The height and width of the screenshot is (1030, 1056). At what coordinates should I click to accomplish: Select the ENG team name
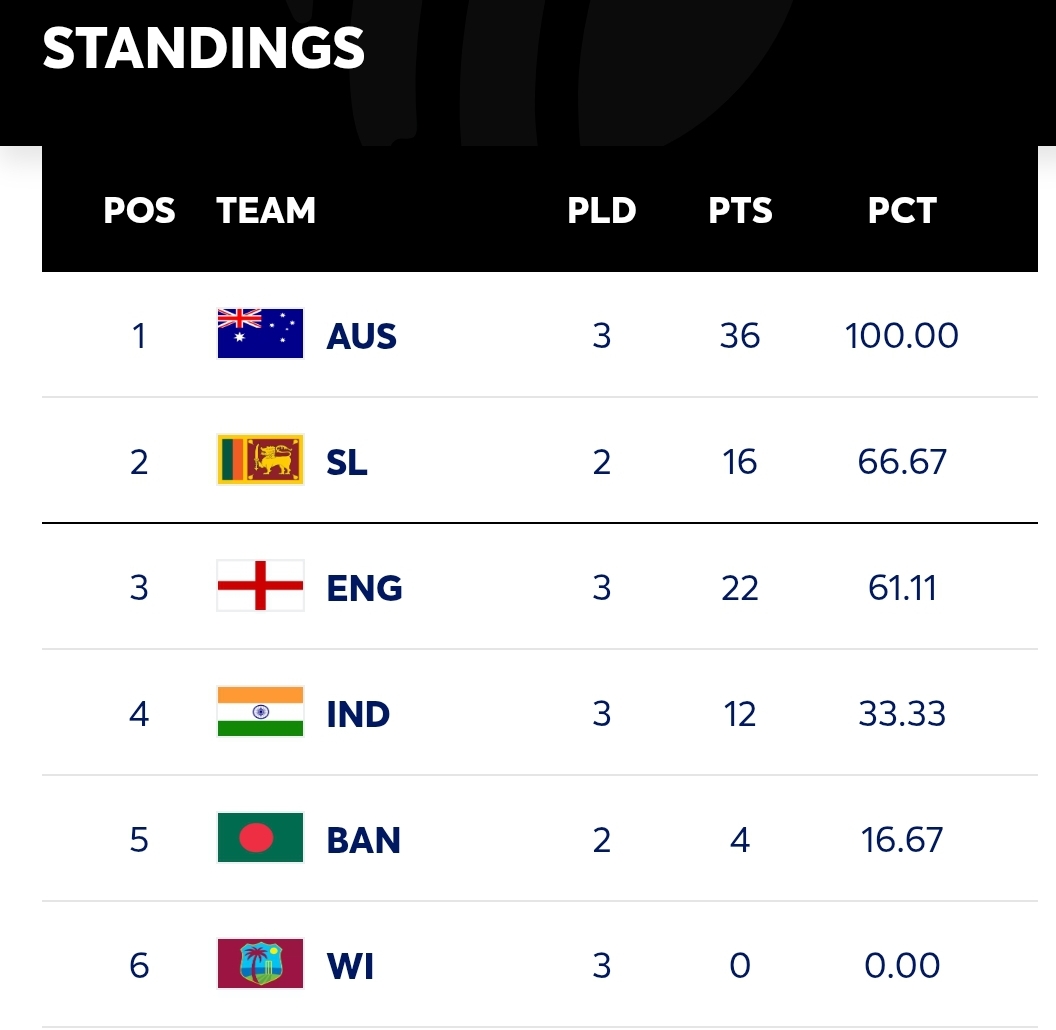click(x=364, y=588)
